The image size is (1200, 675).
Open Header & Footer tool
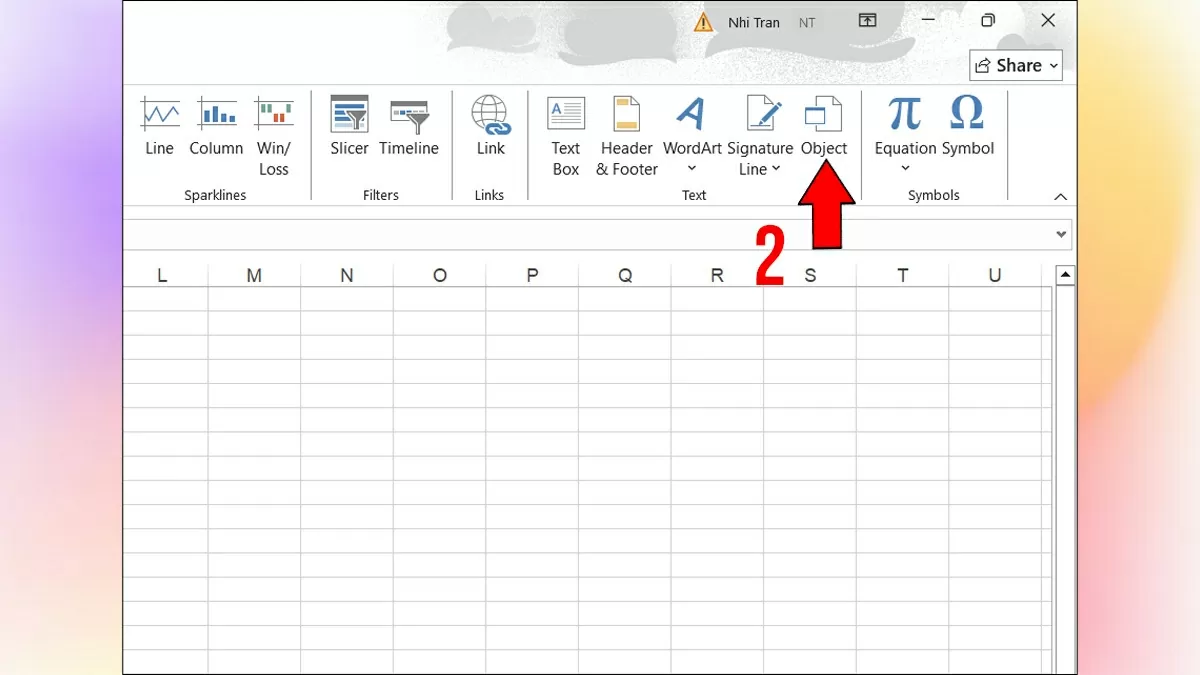(x=627, y=135)
